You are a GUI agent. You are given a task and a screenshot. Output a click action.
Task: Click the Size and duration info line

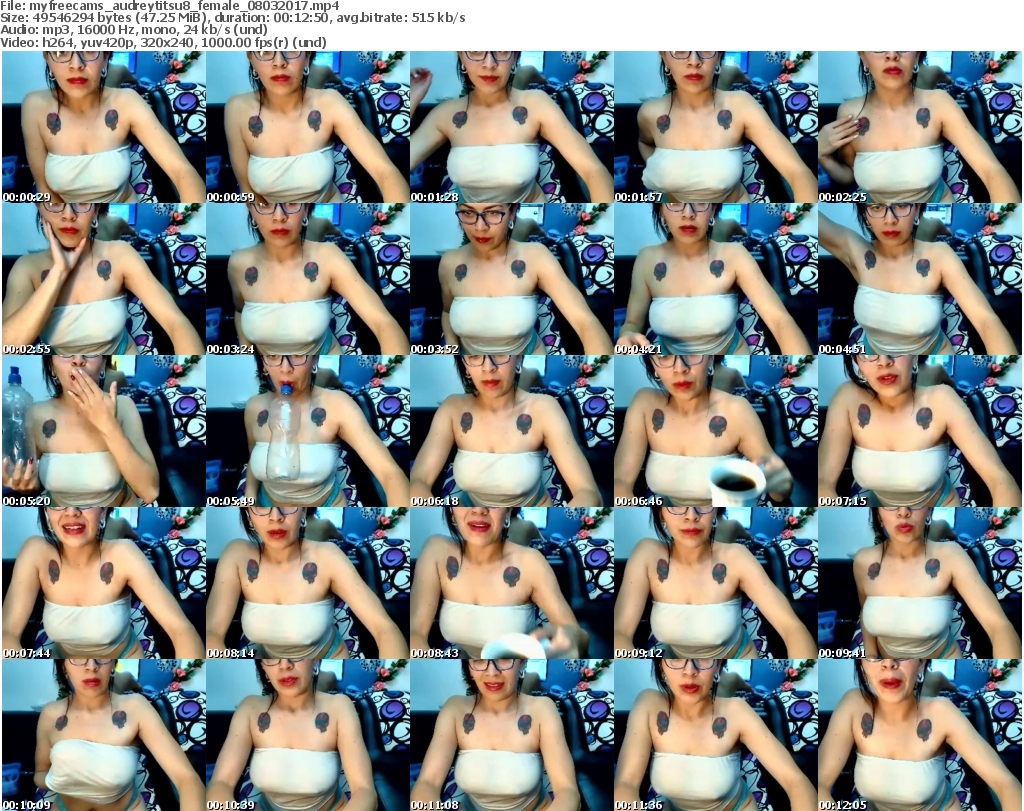(x=233, y=18)
